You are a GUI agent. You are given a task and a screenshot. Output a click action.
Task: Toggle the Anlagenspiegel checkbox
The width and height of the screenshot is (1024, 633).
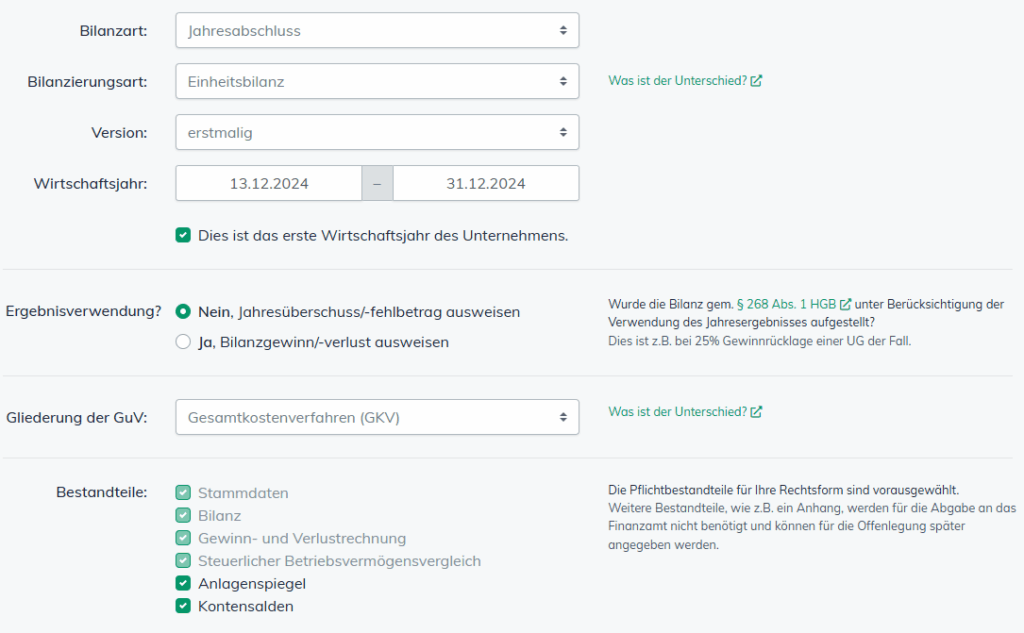183,583
